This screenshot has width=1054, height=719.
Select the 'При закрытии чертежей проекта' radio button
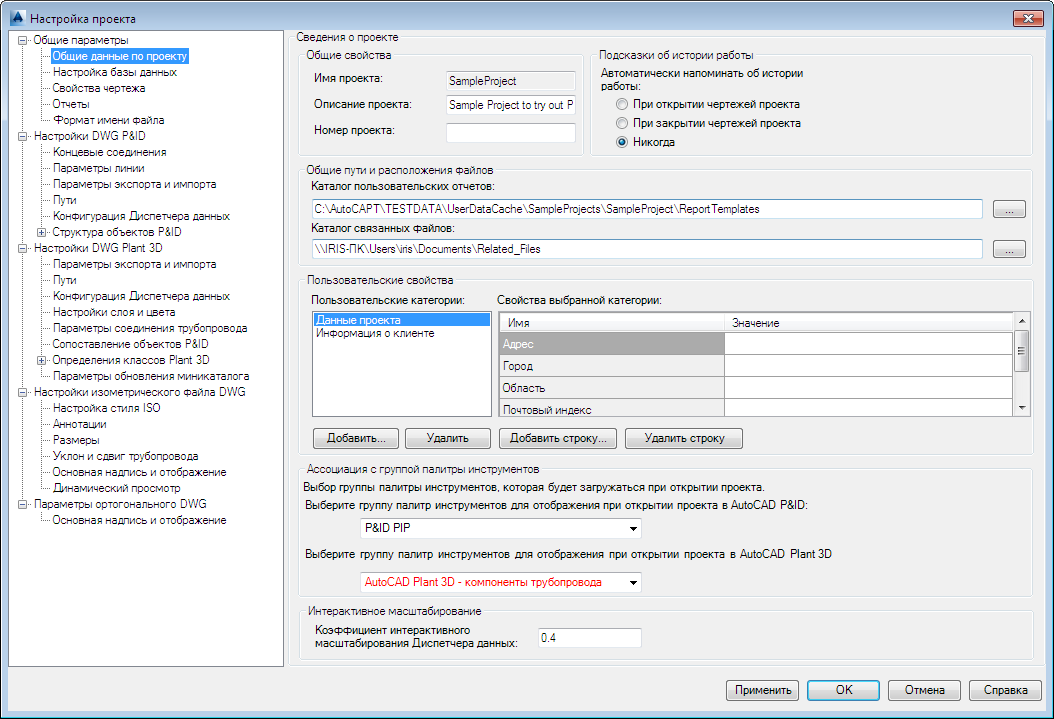(622, 123)
